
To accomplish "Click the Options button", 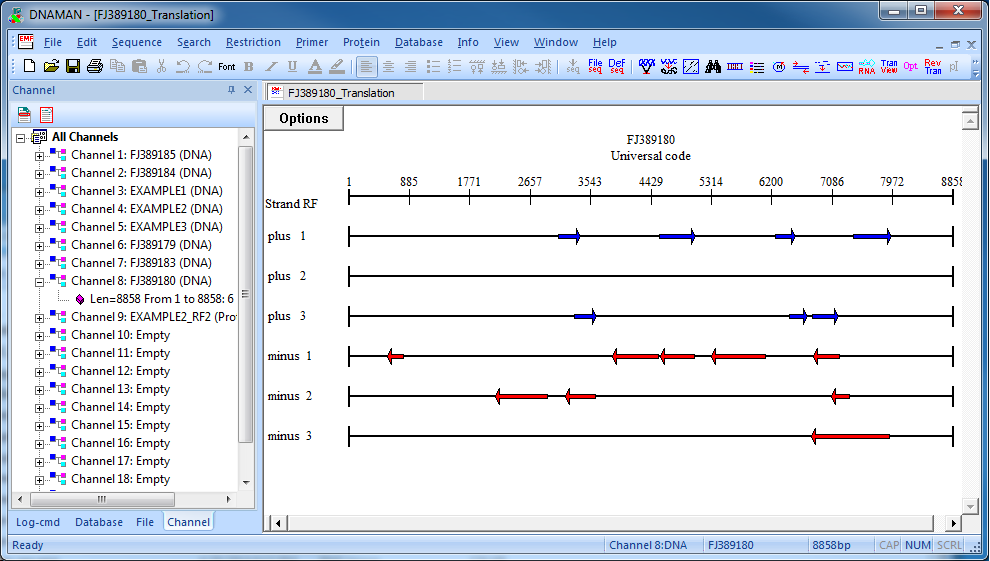I will (304, 119).
